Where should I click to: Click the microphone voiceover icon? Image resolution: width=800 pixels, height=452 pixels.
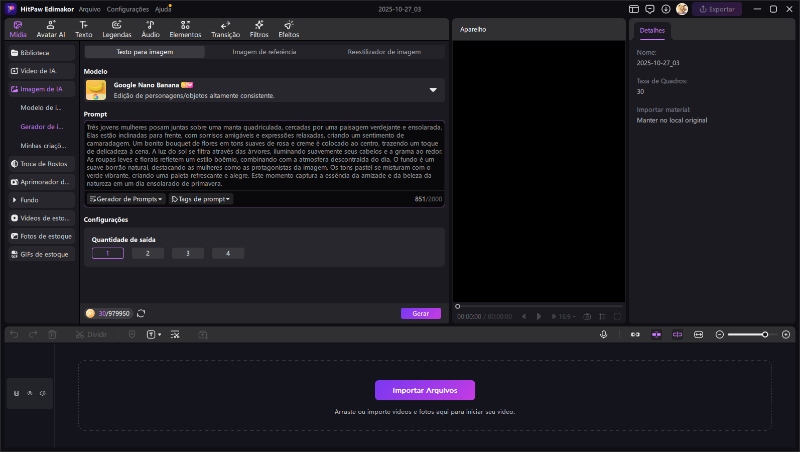pyautogui.click(x=604, y=334)
